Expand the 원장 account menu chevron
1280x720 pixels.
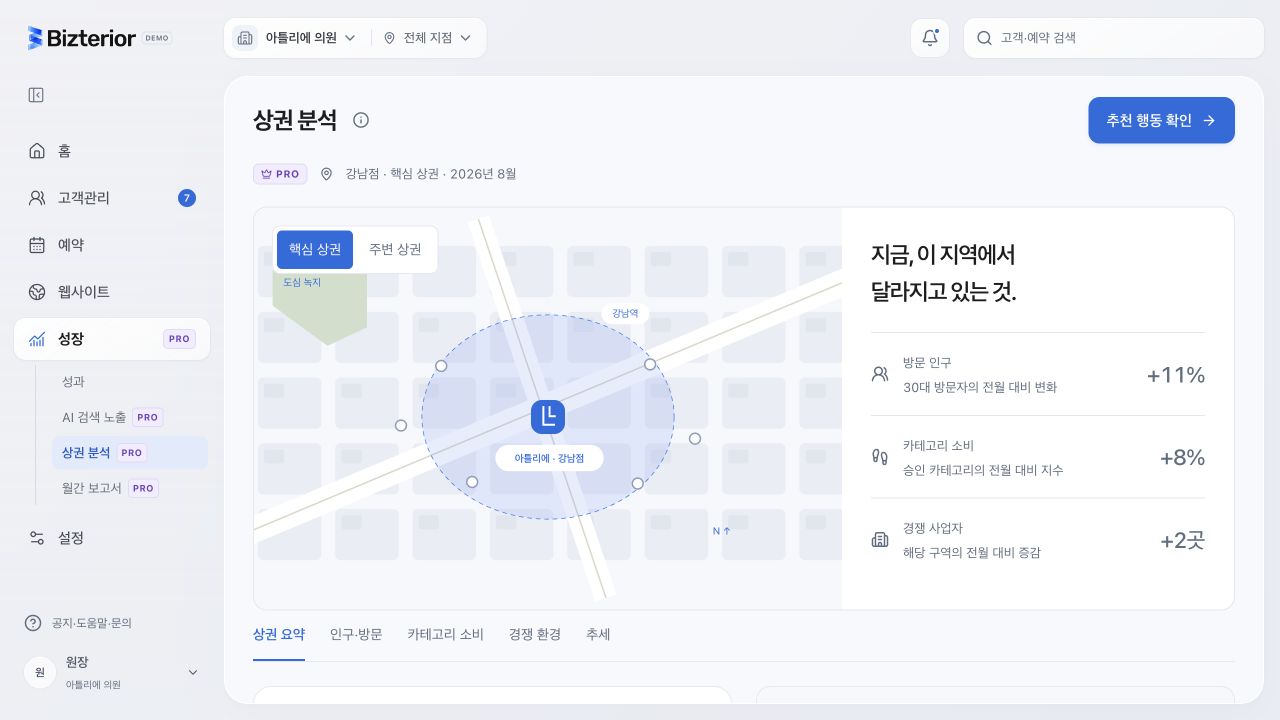click(193, 672)
